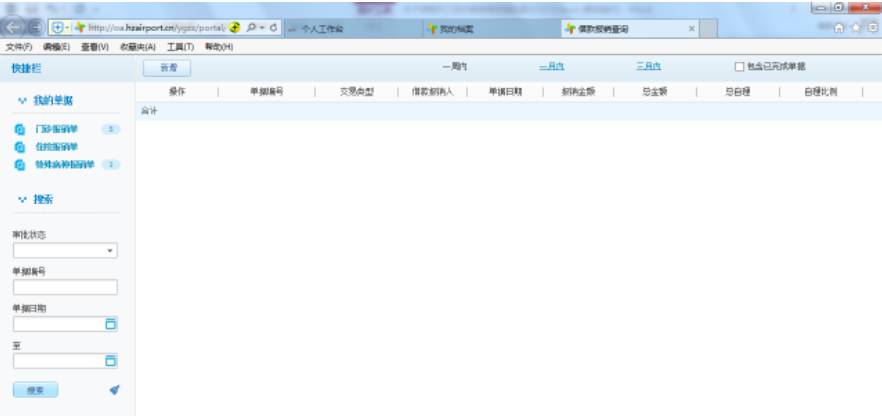Click the document icon beside 住院报销单

click(20, 147)
